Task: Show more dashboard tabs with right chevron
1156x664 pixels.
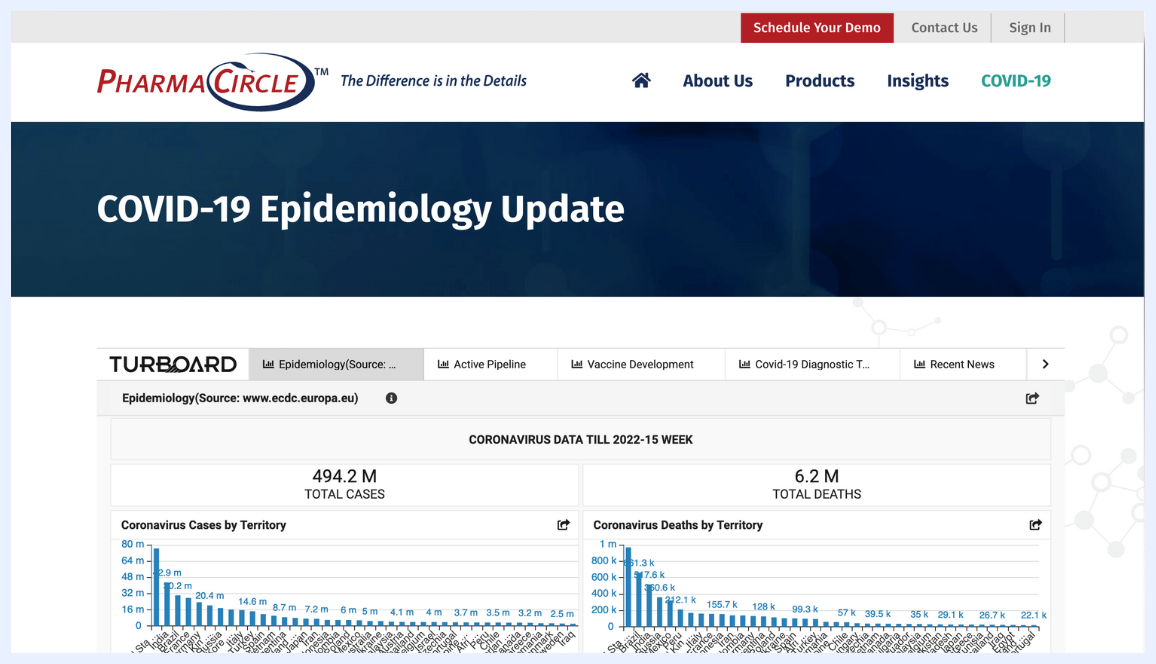Action: 1045,364
